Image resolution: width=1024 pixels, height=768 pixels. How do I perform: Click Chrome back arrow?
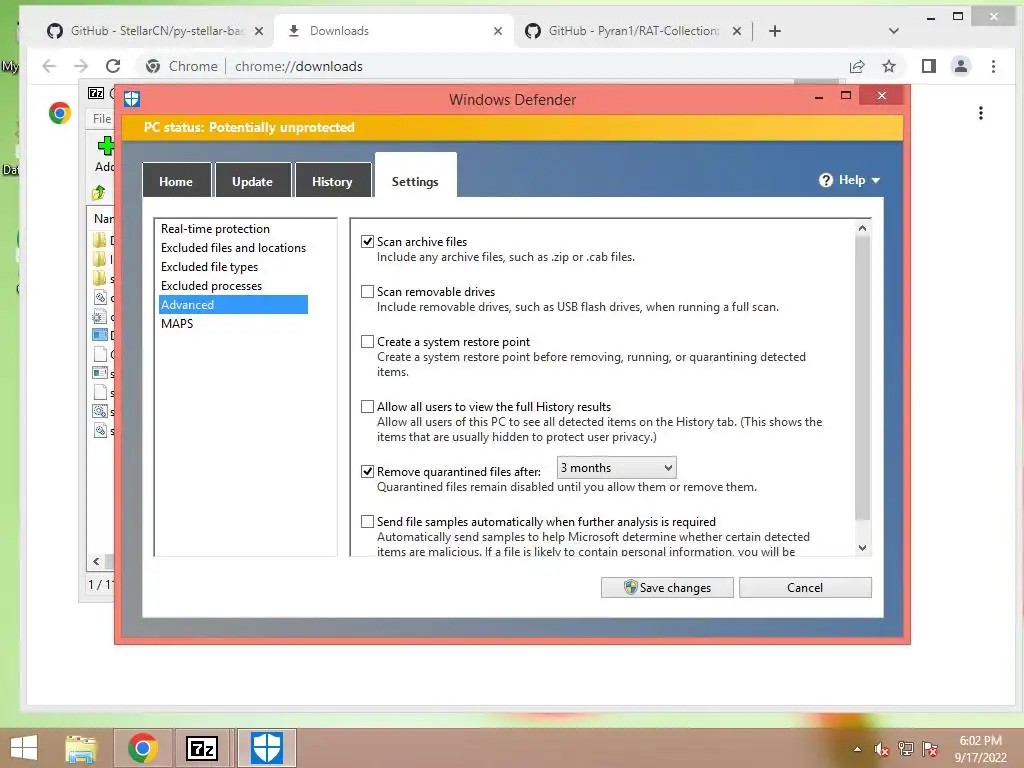point(49,66)
